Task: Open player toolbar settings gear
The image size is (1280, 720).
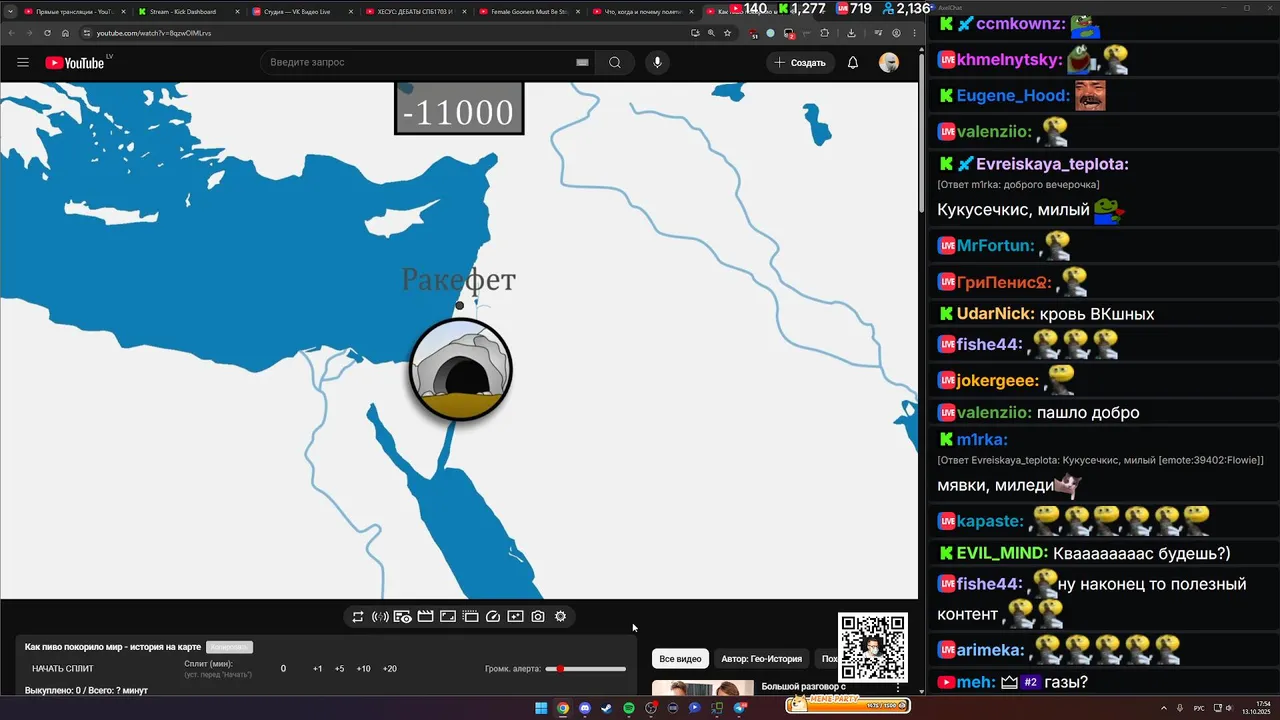Action: [560, 617]
